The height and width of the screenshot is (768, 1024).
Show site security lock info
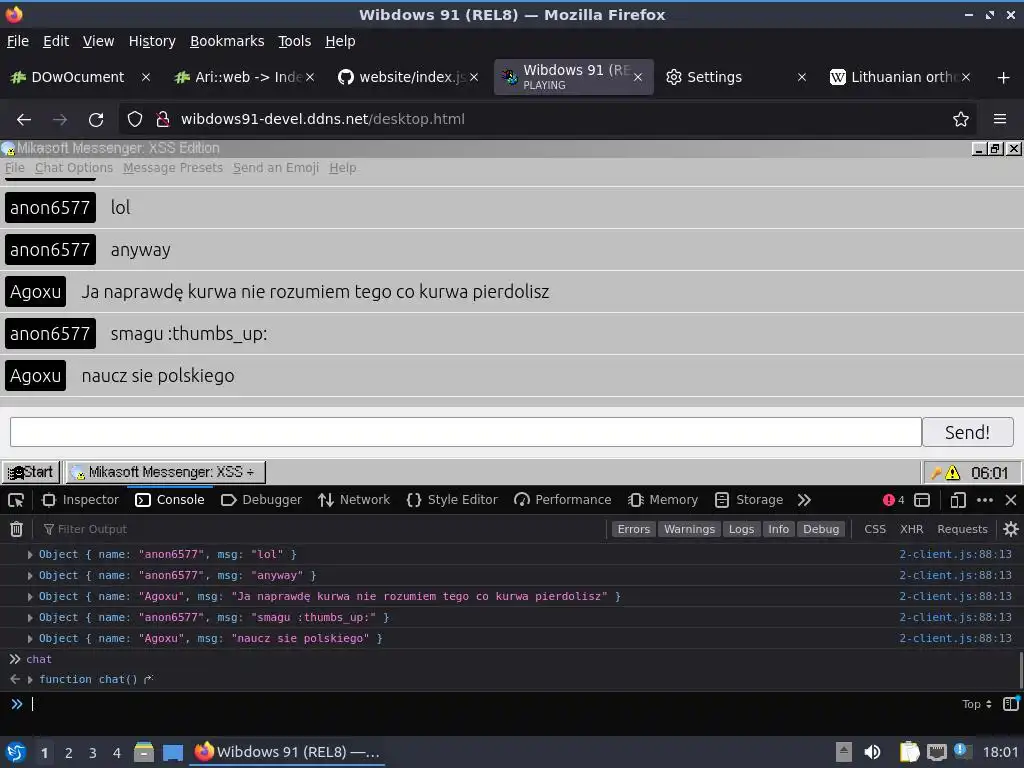(x=163, y=119)
